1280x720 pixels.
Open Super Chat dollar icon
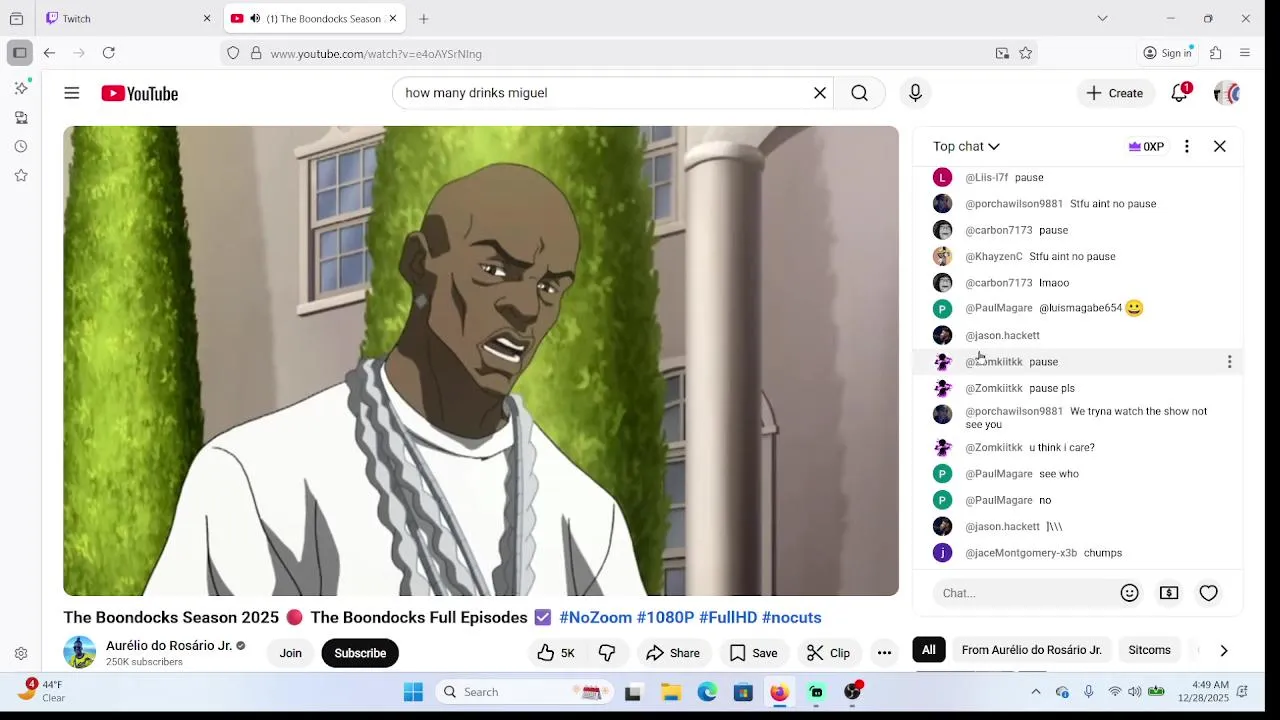pos(1169,593)
